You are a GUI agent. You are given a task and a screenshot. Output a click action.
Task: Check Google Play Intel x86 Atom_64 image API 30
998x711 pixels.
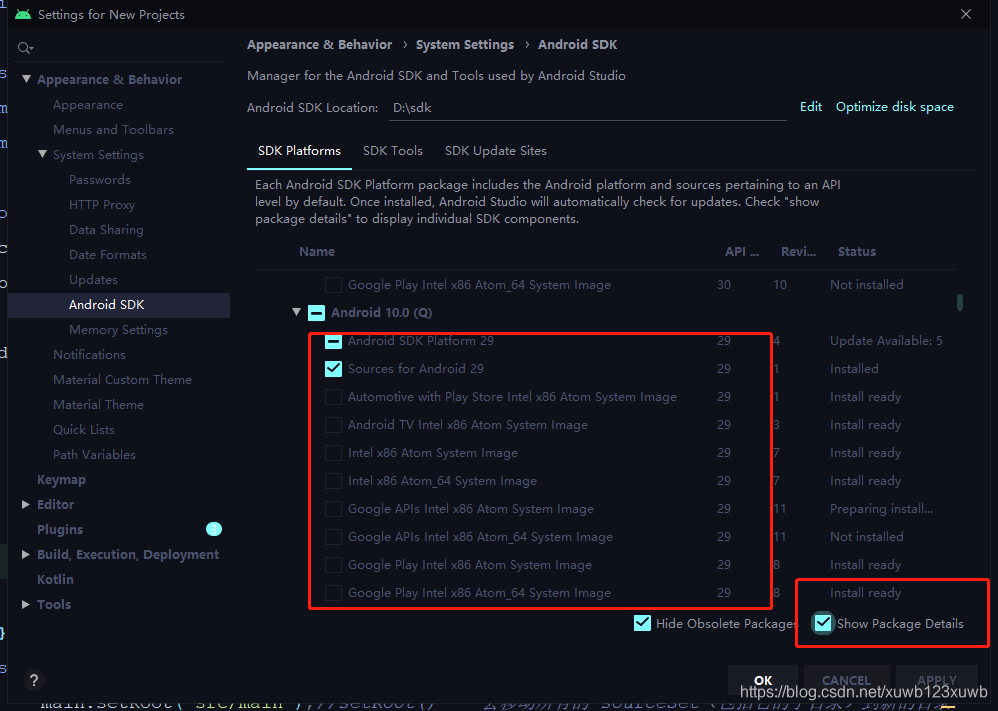[x=333, y=285]
